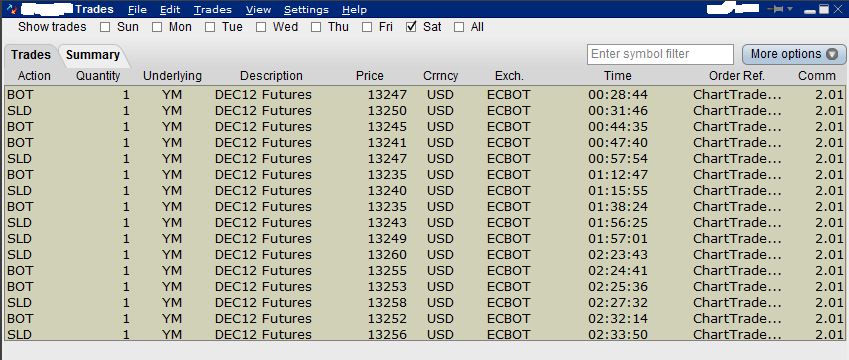
Task: Enable the Sun show-trades checkbox
Action: pyautogui.click(x=105, y=27)
